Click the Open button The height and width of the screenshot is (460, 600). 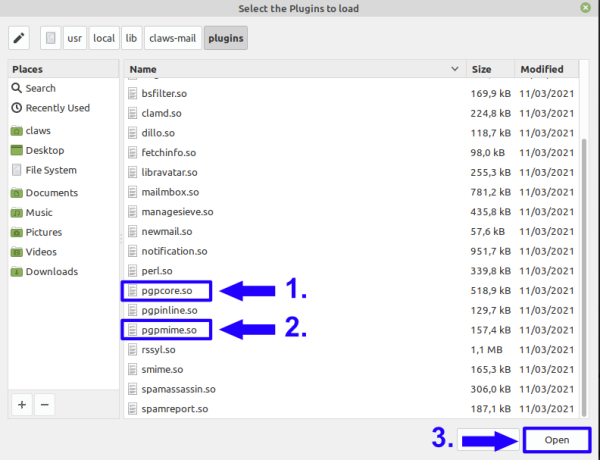point(557,440)
